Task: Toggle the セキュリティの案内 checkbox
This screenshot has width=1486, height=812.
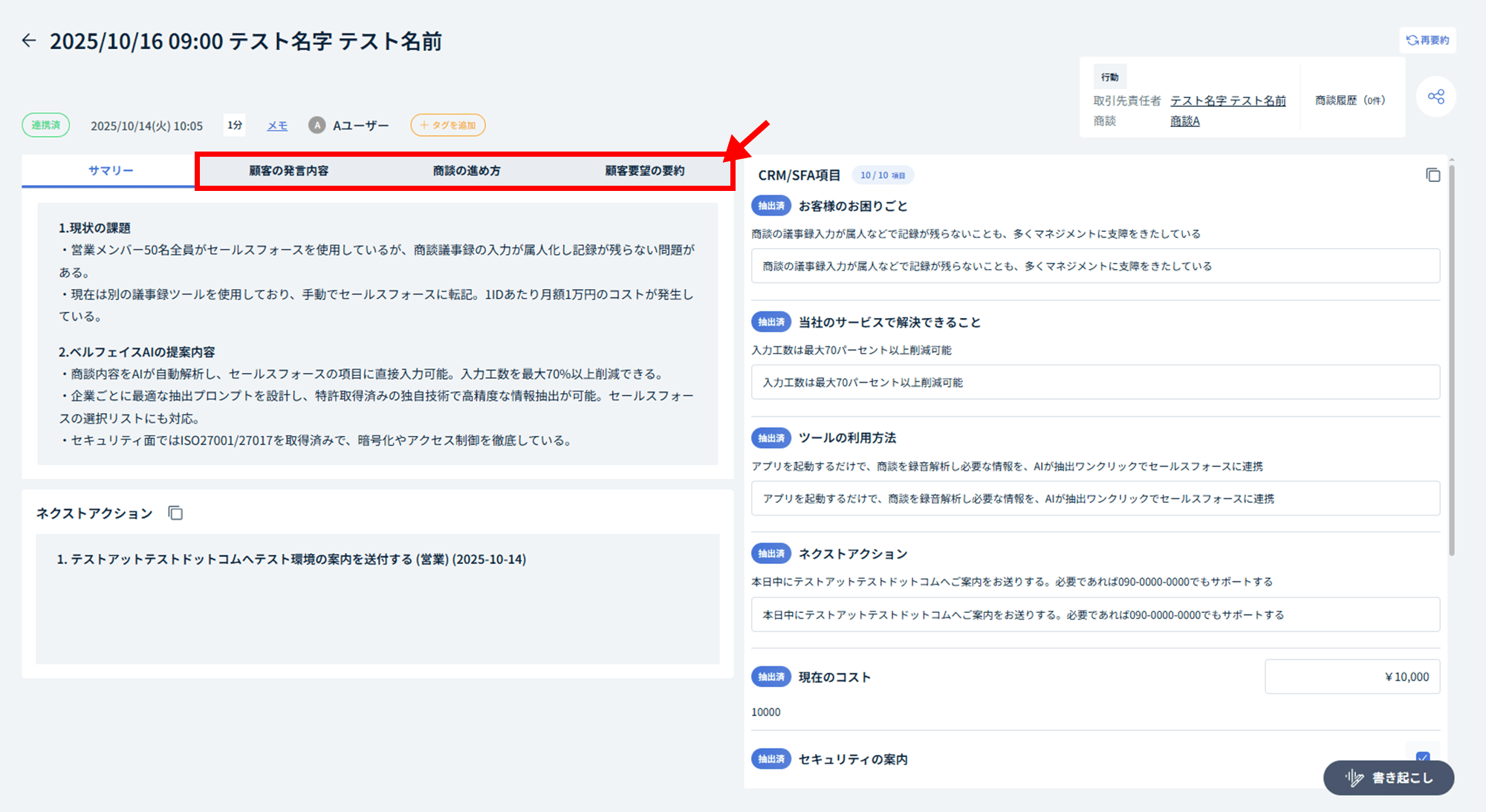Action: point(1422,756)
